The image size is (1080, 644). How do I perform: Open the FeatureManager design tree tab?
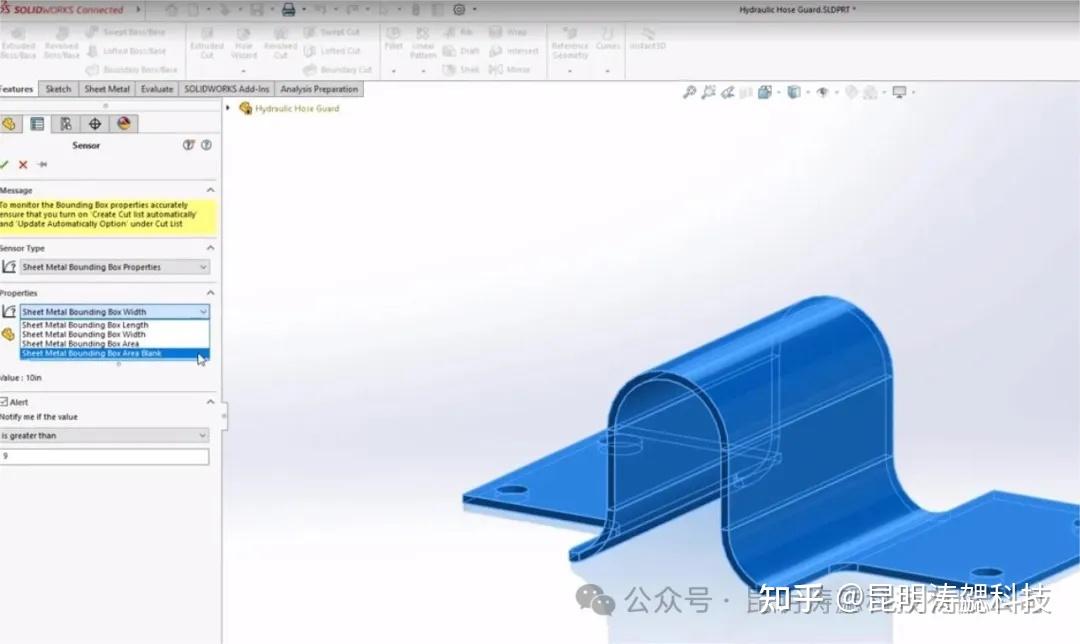tap(9, 124)
